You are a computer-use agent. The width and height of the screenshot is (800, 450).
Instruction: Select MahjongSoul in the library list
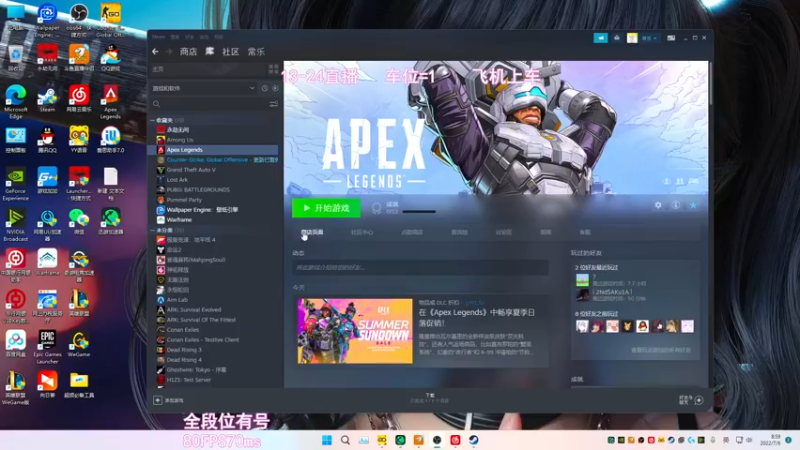pyautogui.click(x=195, y=260)
